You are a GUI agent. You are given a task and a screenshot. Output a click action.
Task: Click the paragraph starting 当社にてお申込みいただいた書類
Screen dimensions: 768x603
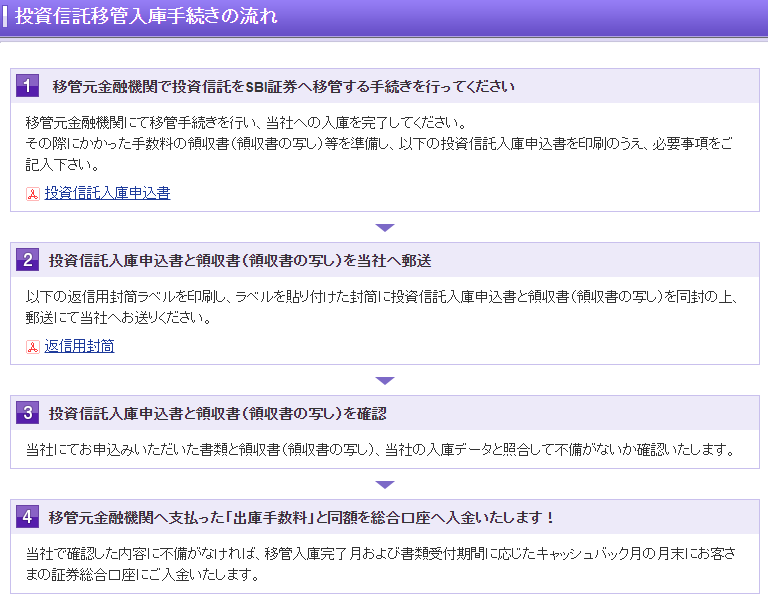[381, 450]
